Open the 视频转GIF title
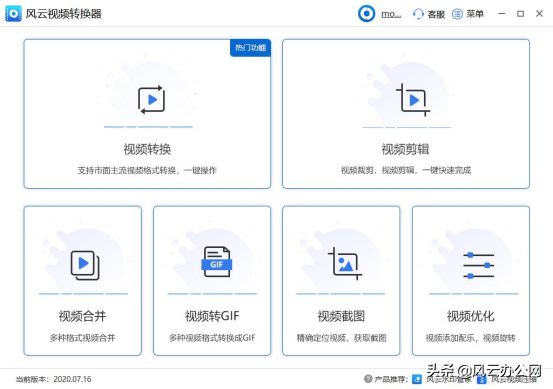The width and height of the screenshot is (553, 389). (x=212, y=316)
